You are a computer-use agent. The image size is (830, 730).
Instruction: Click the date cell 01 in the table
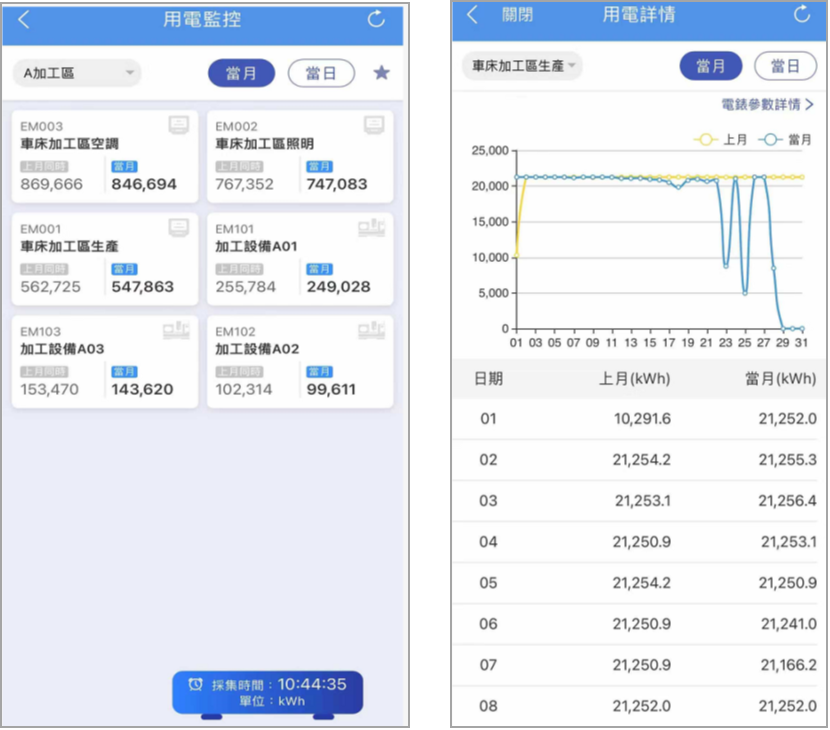[488, 419]
